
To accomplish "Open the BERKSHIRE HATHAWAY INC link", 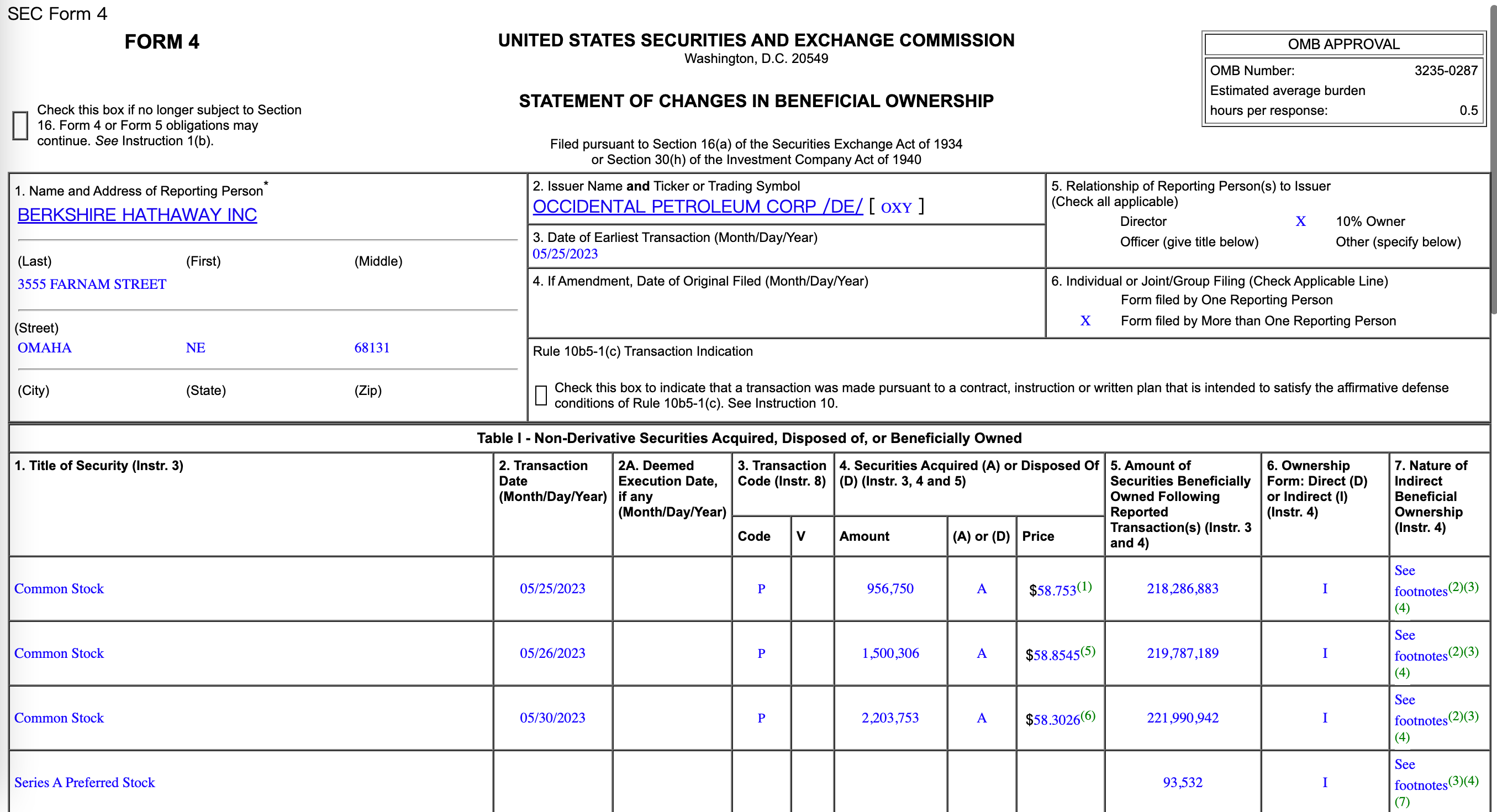I will 137,215.
